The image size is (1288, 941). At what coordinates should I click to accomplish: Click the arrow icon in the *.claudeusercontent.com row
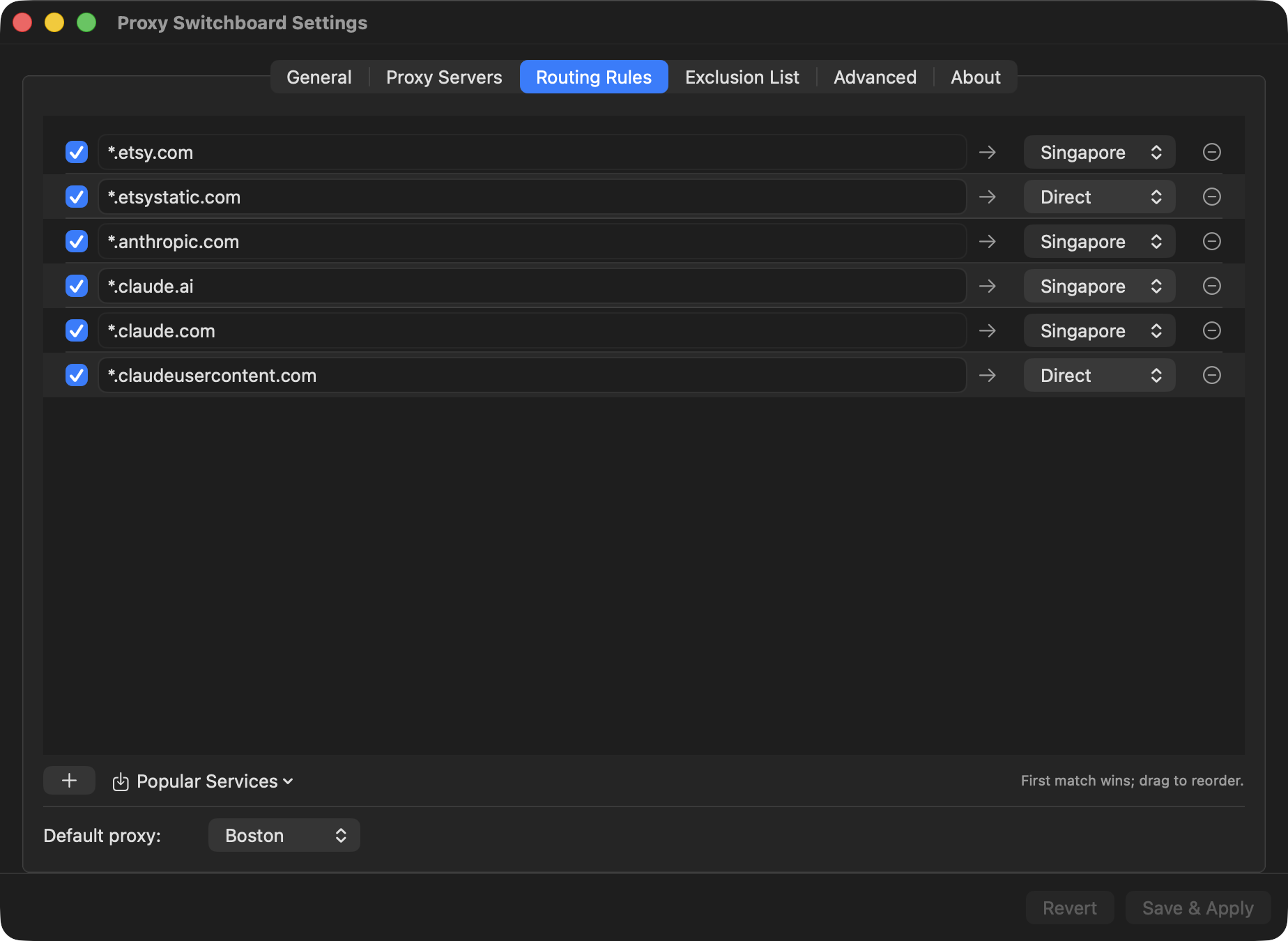pyautogui.click(x=988, y=375)
